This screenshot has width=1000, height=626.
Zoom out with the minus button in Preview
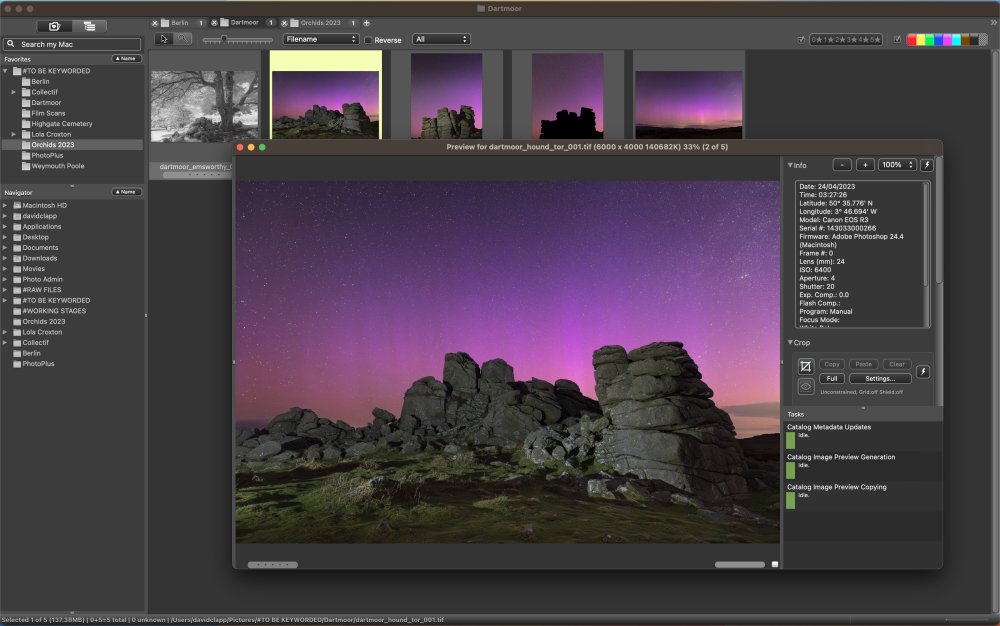(842, 165)
